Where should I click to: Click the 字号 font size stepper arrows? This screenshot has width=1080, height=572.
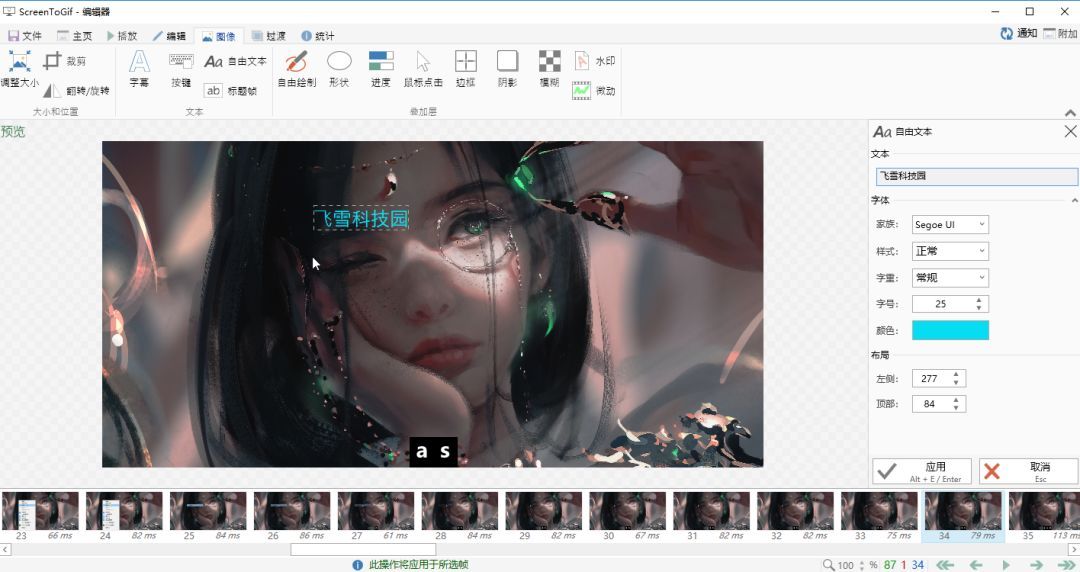click(x=979, y=304)
